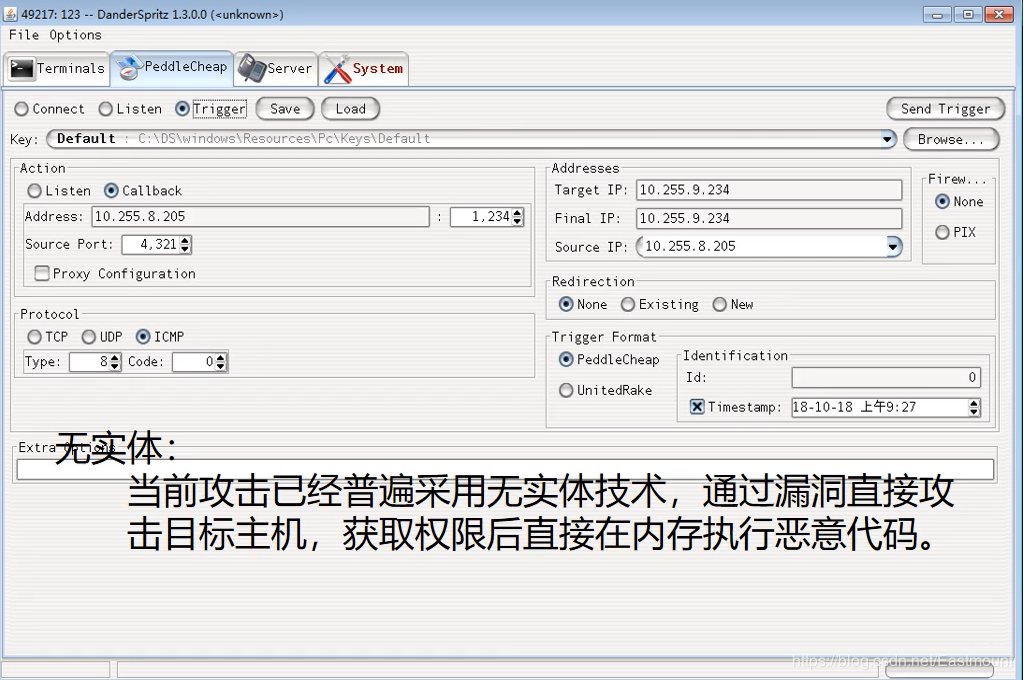Viewport: 1024px width, 680px height.
Task: Click the Extra Options text field
Action: [x=505, y=470]
